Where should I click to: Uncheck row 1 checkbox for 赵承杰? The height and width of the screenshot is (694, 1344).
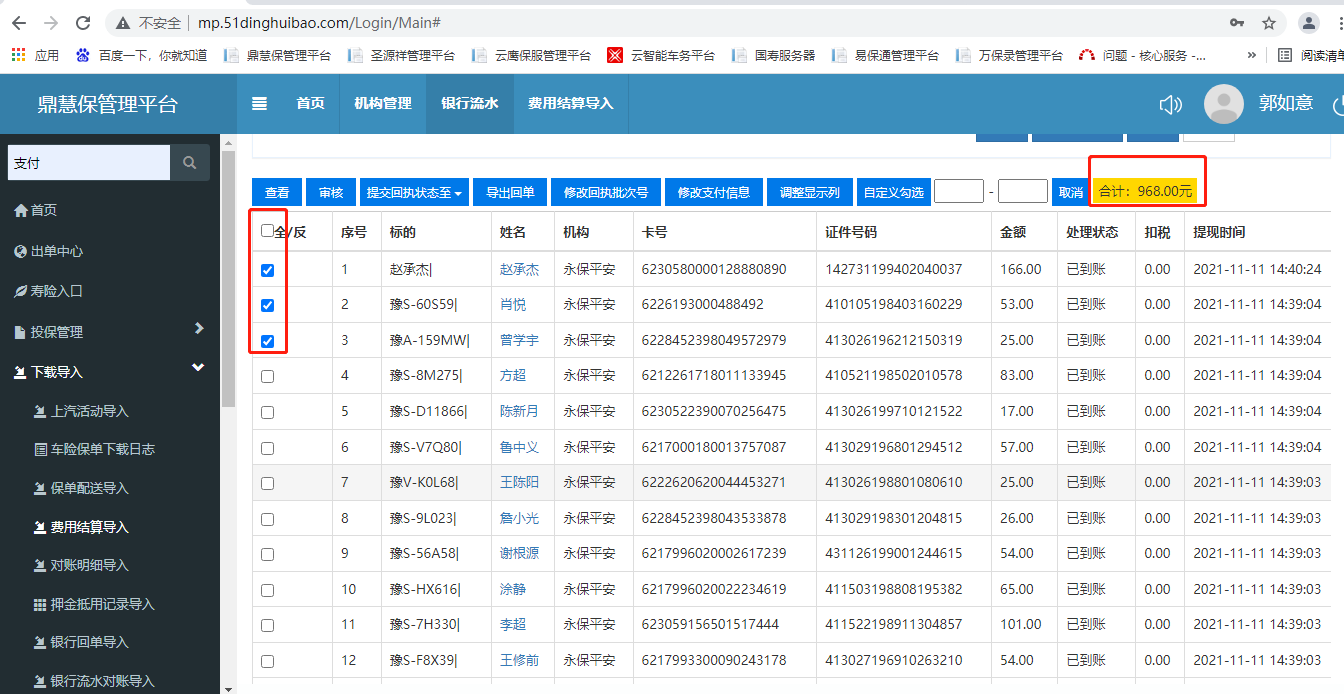[x=267, y=270]
